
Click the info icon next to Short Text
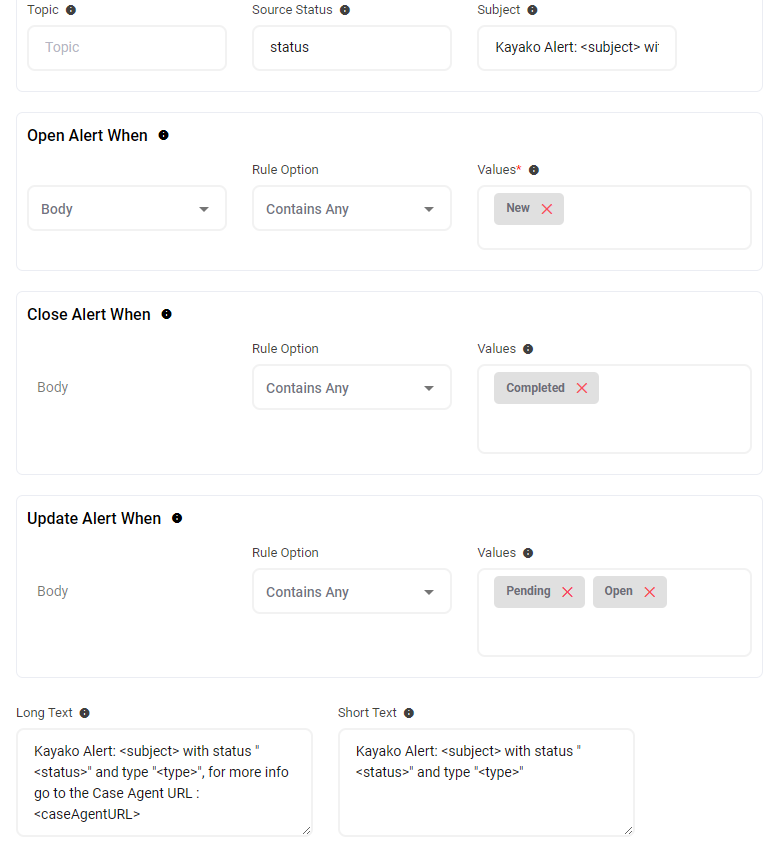coord(409,713)
